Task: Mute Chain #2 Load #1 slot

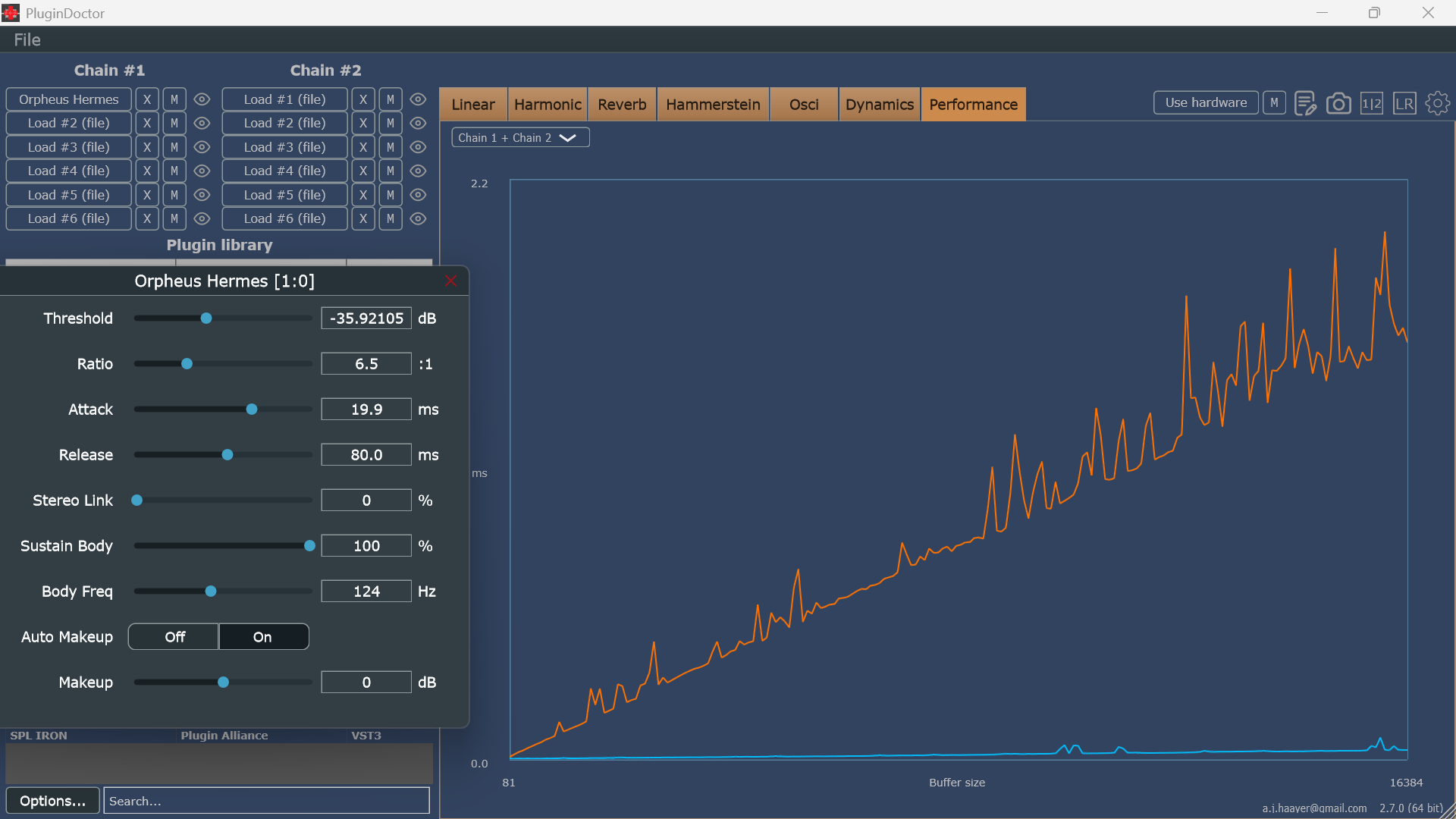Action: 391,99
